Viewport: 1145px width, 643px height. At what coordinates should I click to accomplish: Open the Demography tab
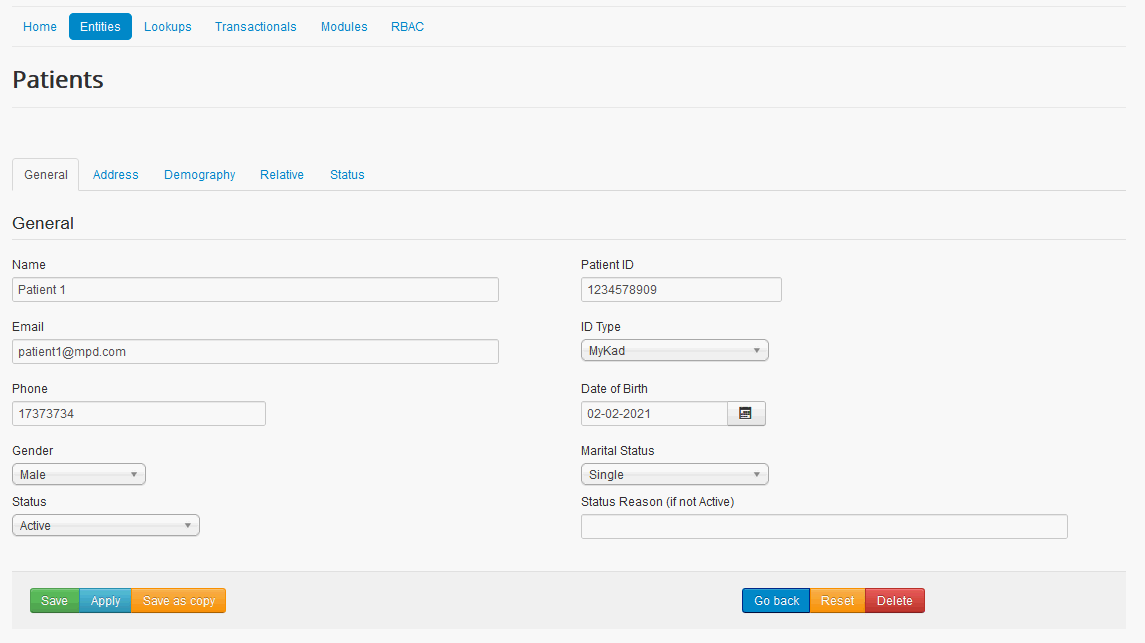point(200,175)
